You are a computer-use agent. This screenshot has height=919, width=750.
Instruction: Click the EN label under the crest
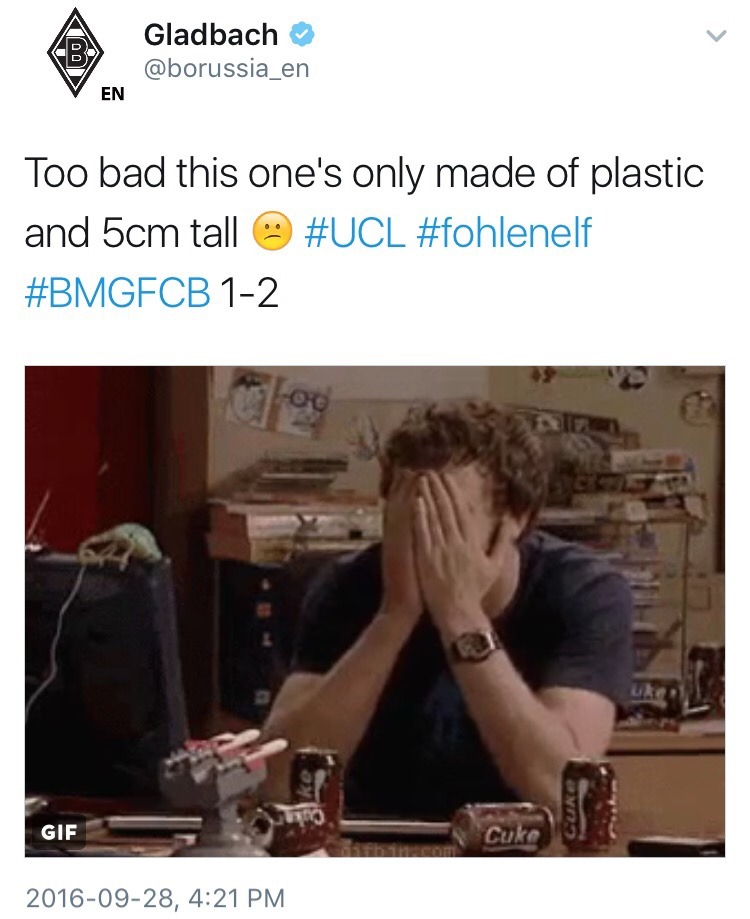pyautogui.click(x=112, y=93)
